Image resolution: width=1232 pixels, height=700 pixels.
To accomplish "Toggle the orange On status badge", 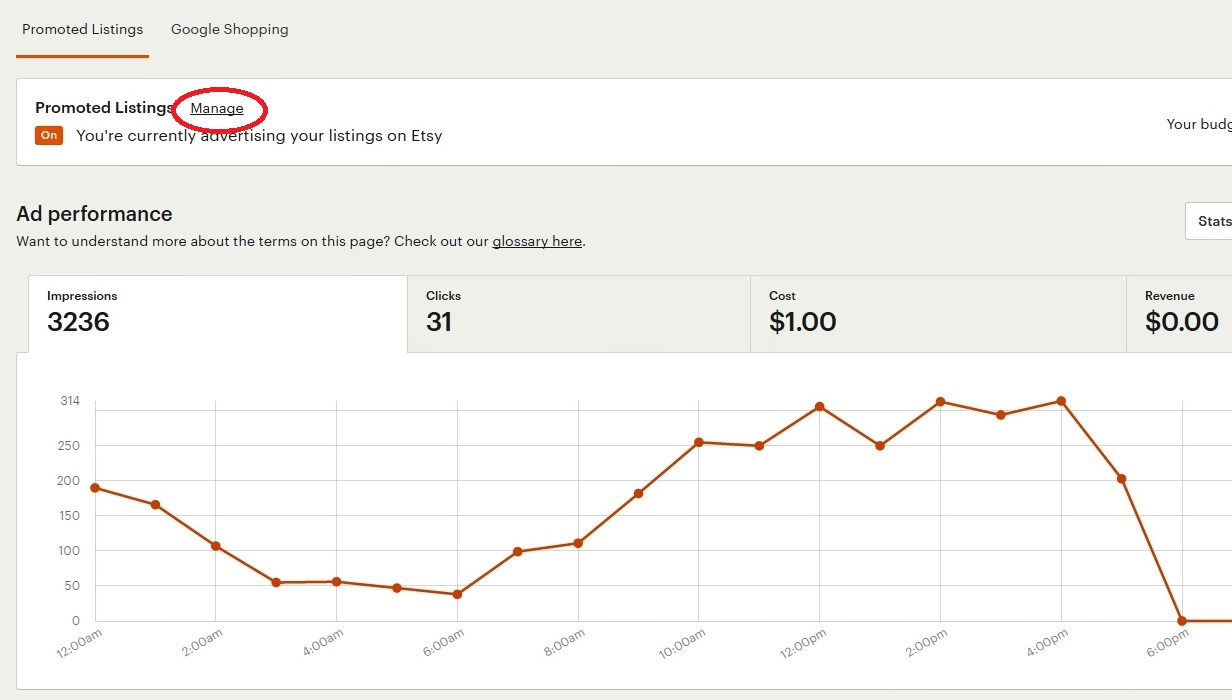I will pos(49,135).
